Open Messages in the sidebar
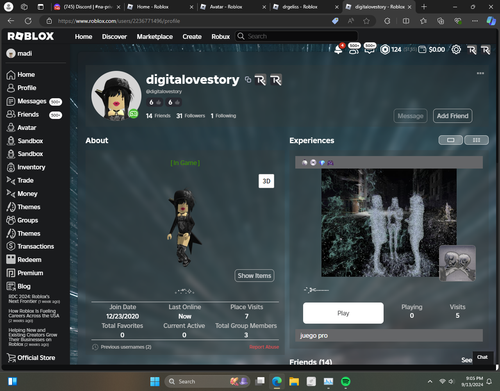 tap(34, 101)
